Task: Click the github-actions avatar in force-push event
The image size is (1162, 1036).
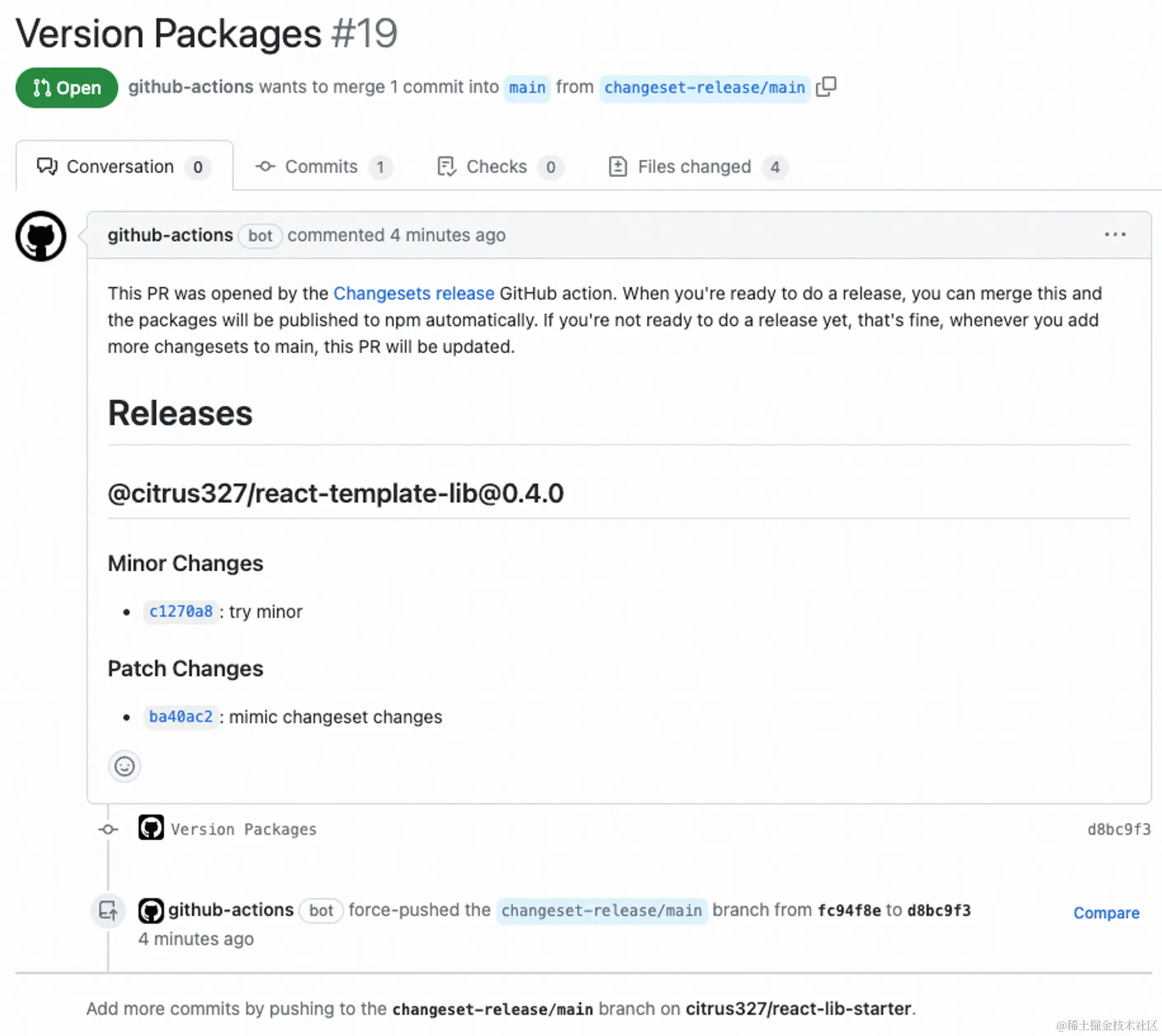Action: click(x=151, y=911)
